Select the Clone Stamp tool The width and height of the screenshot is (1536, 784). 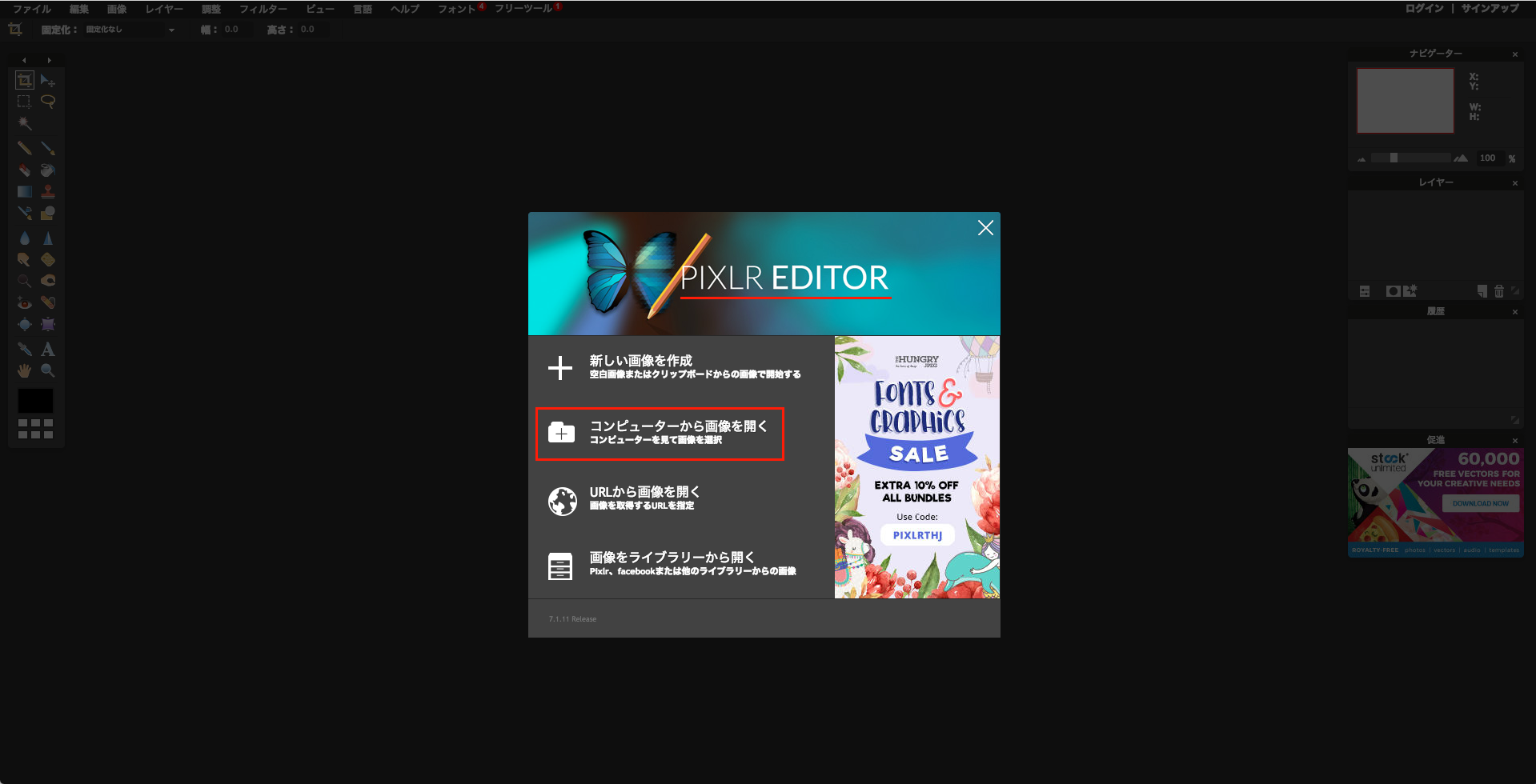tap(48, 191)
